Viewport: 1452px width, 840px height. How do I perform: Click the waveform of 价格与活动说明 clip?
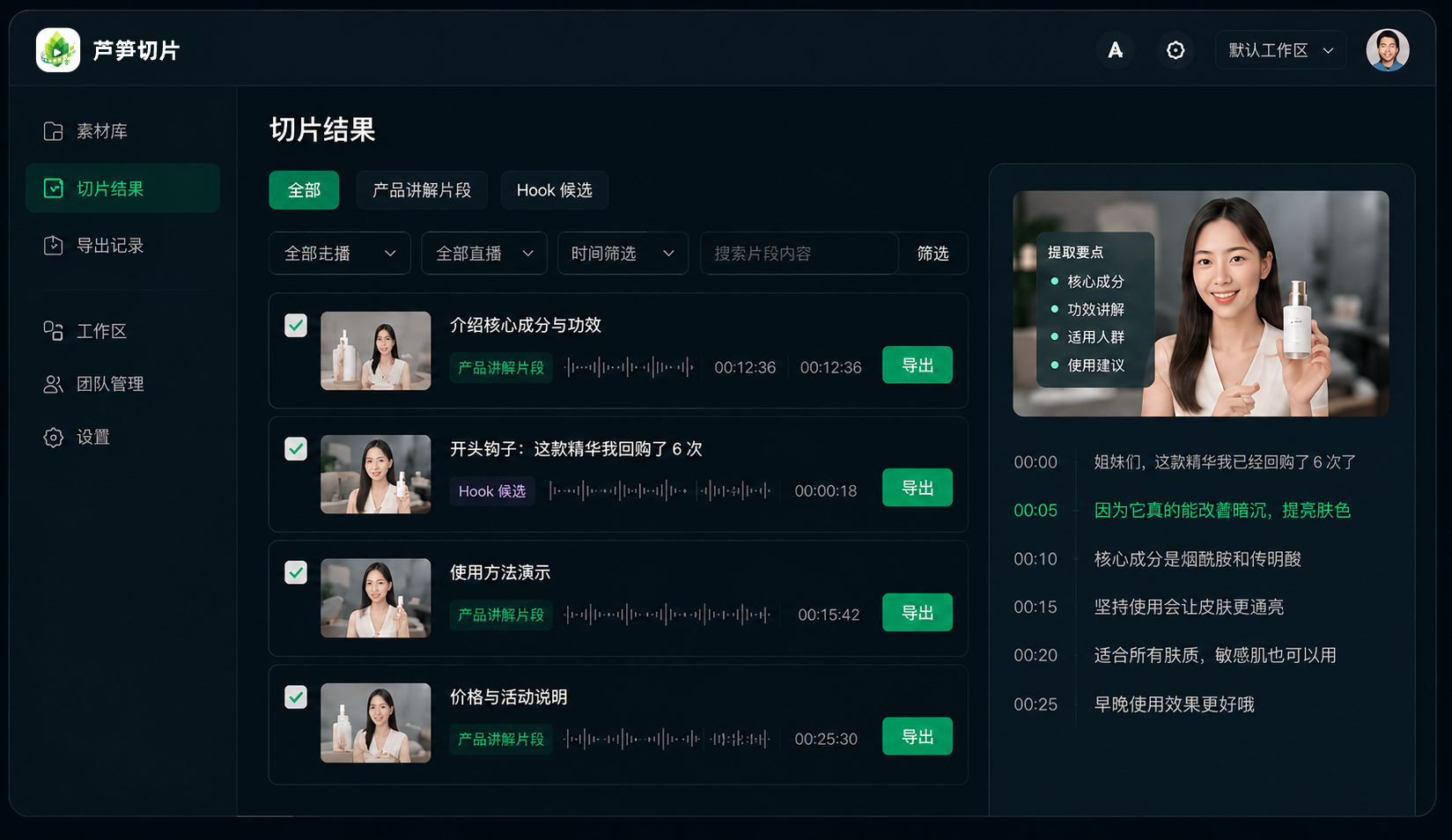tap(667, 739)
